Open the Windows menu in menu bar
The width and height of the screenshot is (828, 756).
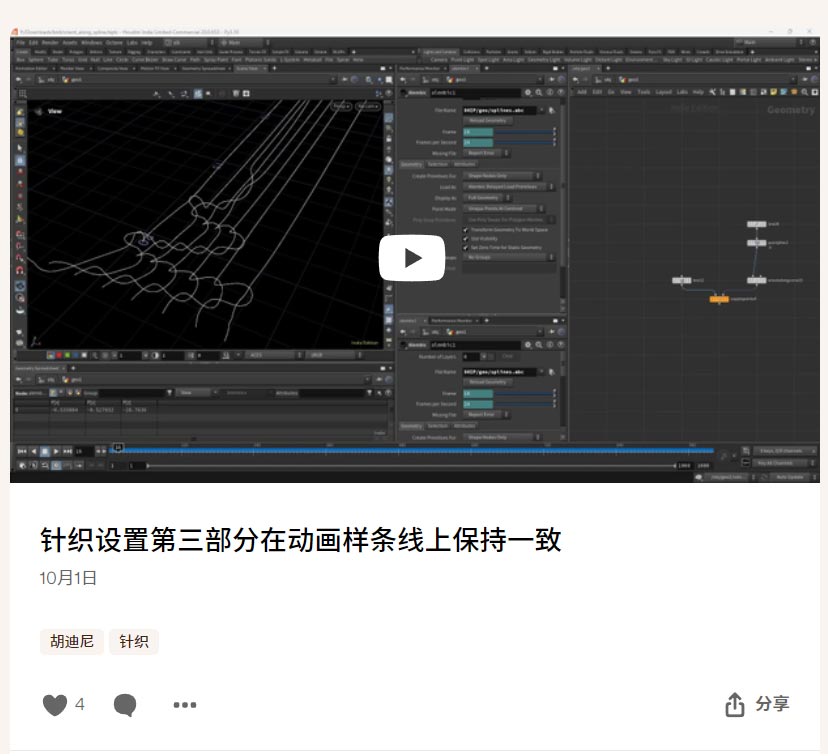tap(91, 43)
